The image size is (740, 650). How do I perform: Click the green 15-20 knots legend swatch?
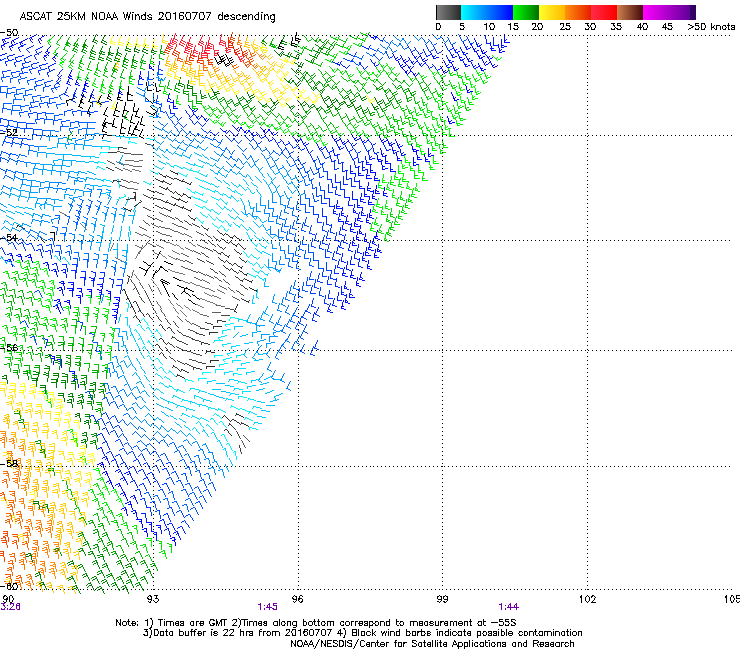526,12
